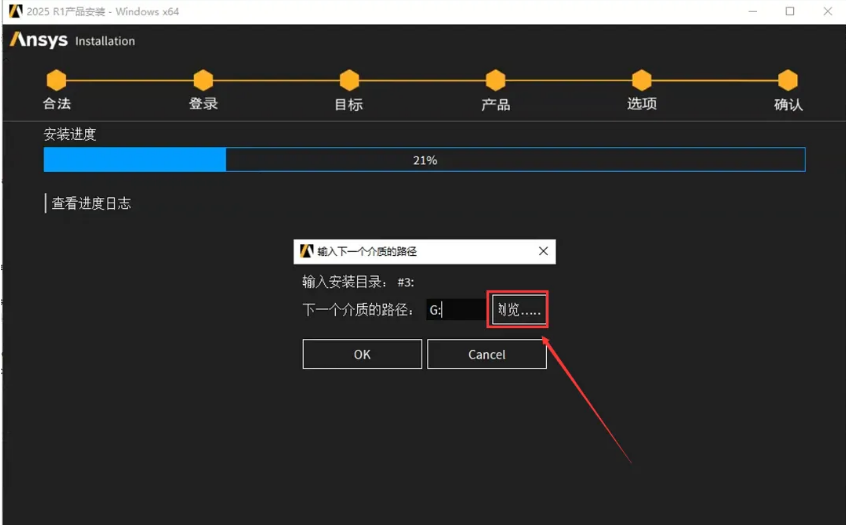Click the 安装进度 label
846x525 pixels.
tap(70, 134)
